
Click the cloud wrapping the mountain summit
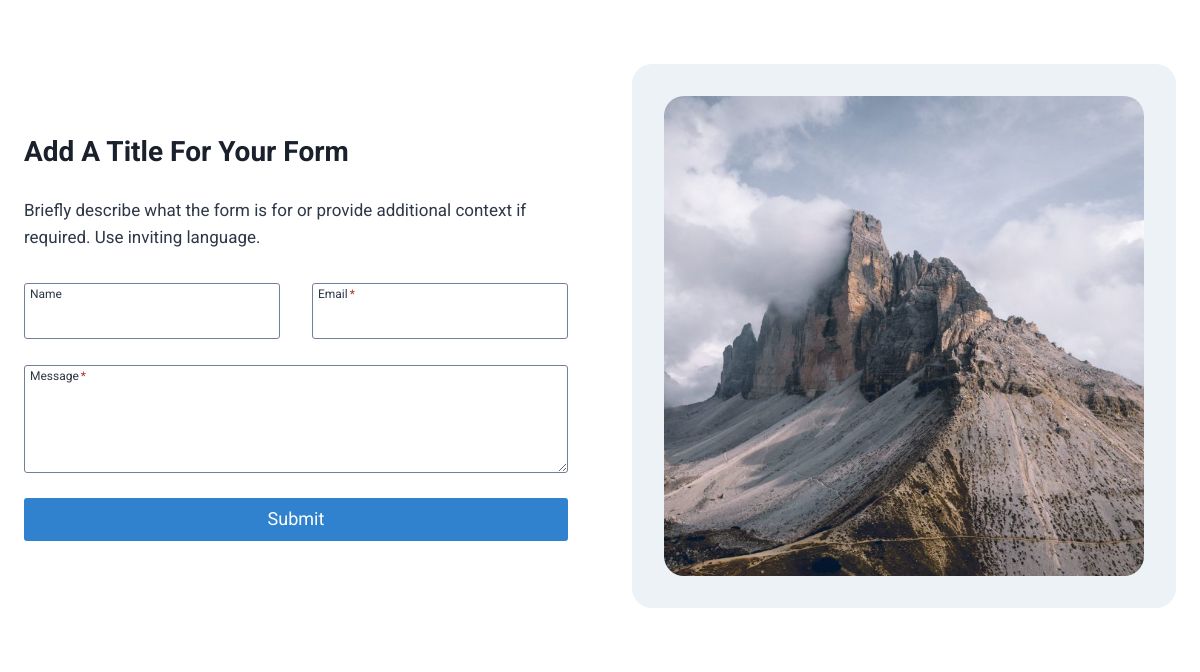click(790, 250)
